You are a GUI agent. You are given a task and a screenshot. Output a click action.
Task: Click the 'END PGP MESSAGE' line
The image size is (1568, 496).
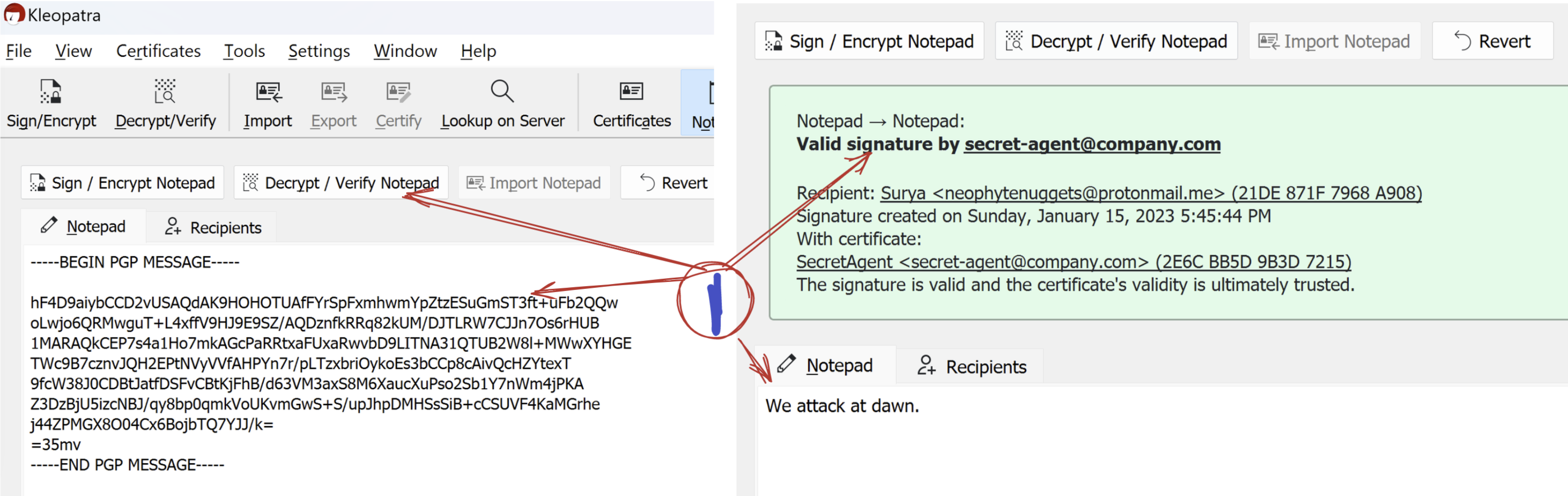point(127,465)
